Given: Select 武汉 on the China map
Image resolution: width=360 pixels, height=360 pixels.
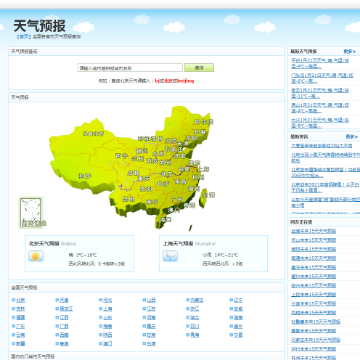Looking at the screenshot, I should point(166,173).
